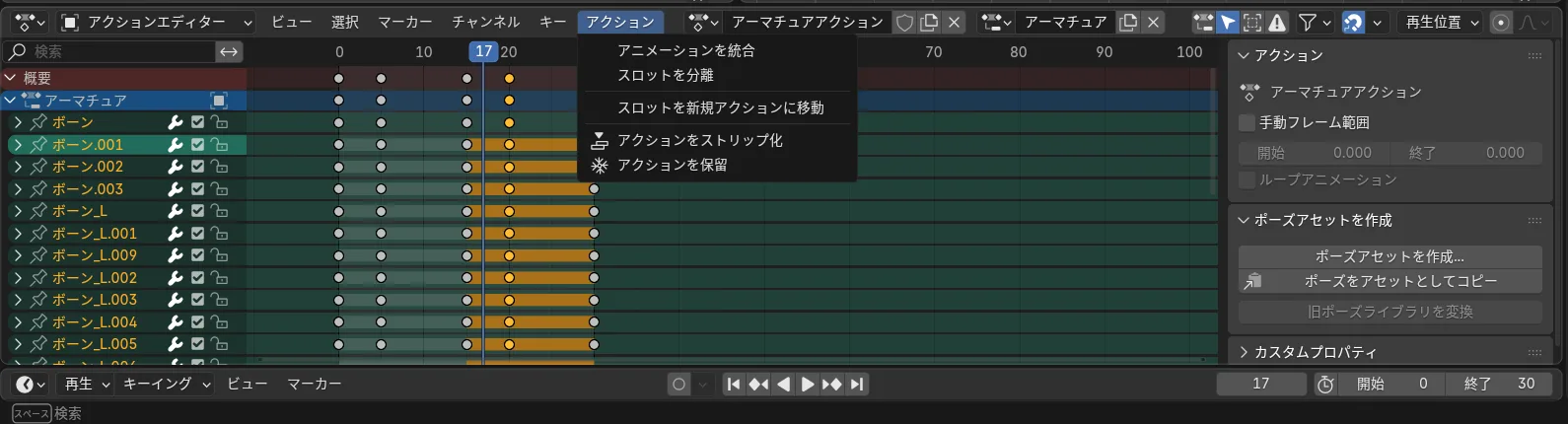The height and width of the screenshot is (424, 1568).
Task: Enable the 手動フレーム範囲 checkbox
Action: click(1247, 122)
